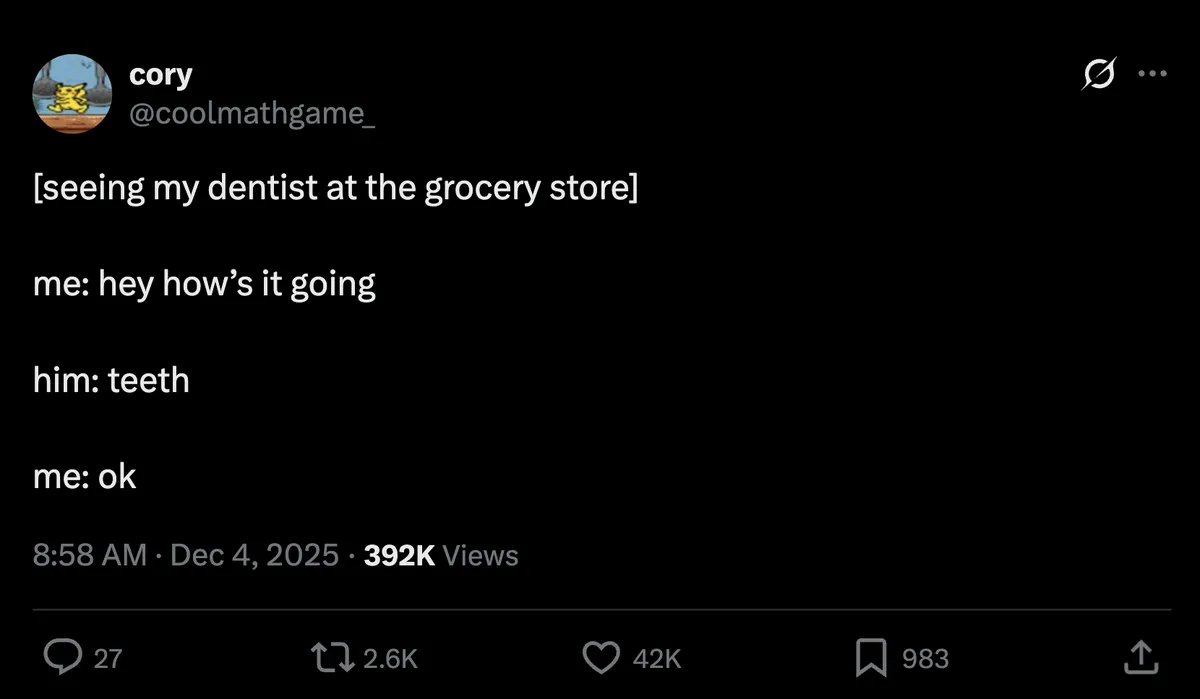Viewport: 1200px width, 699px height.
Task: Open the profile via the name "cory"
Action: click(x=160, y=75)
